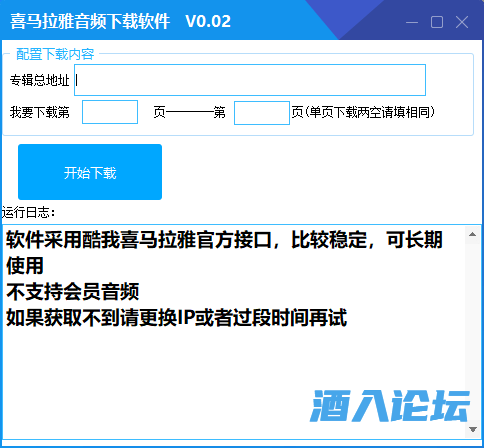Click the 单页下载两空请填相同 hint text
This screenshot has width=484, height=448.
(370, 112)
